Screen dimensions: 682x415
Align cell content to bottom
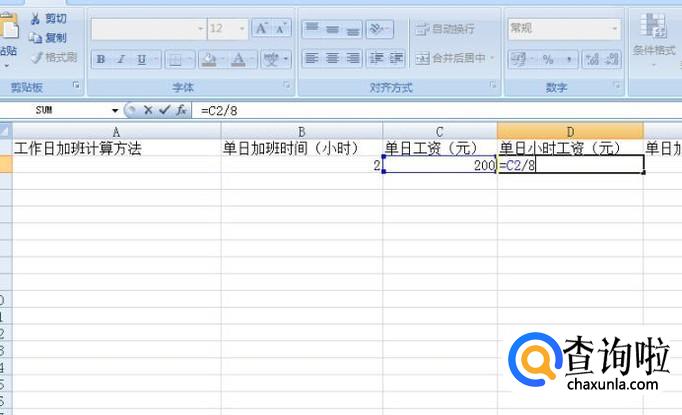point(352,29)
